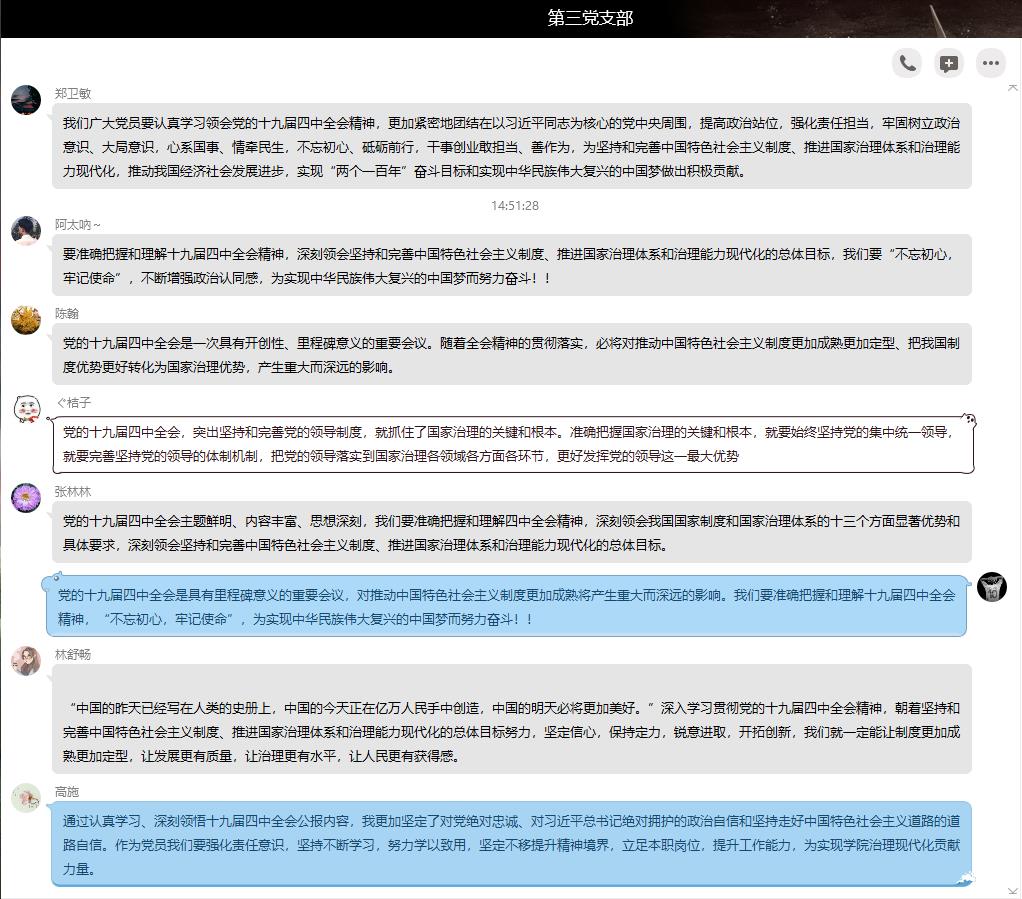The image size is (1022, 899).
Task: Click the sender name 郑卫敏
Action: [73, 94]
